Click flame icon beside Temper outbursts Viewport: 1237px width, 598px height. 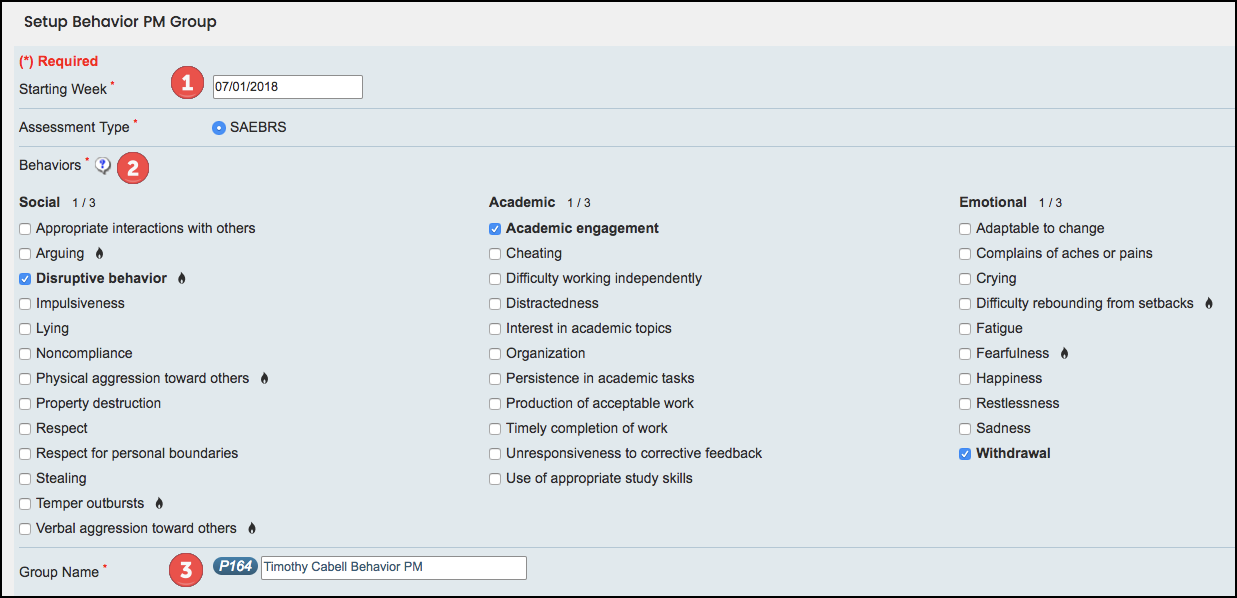(159, 503)
